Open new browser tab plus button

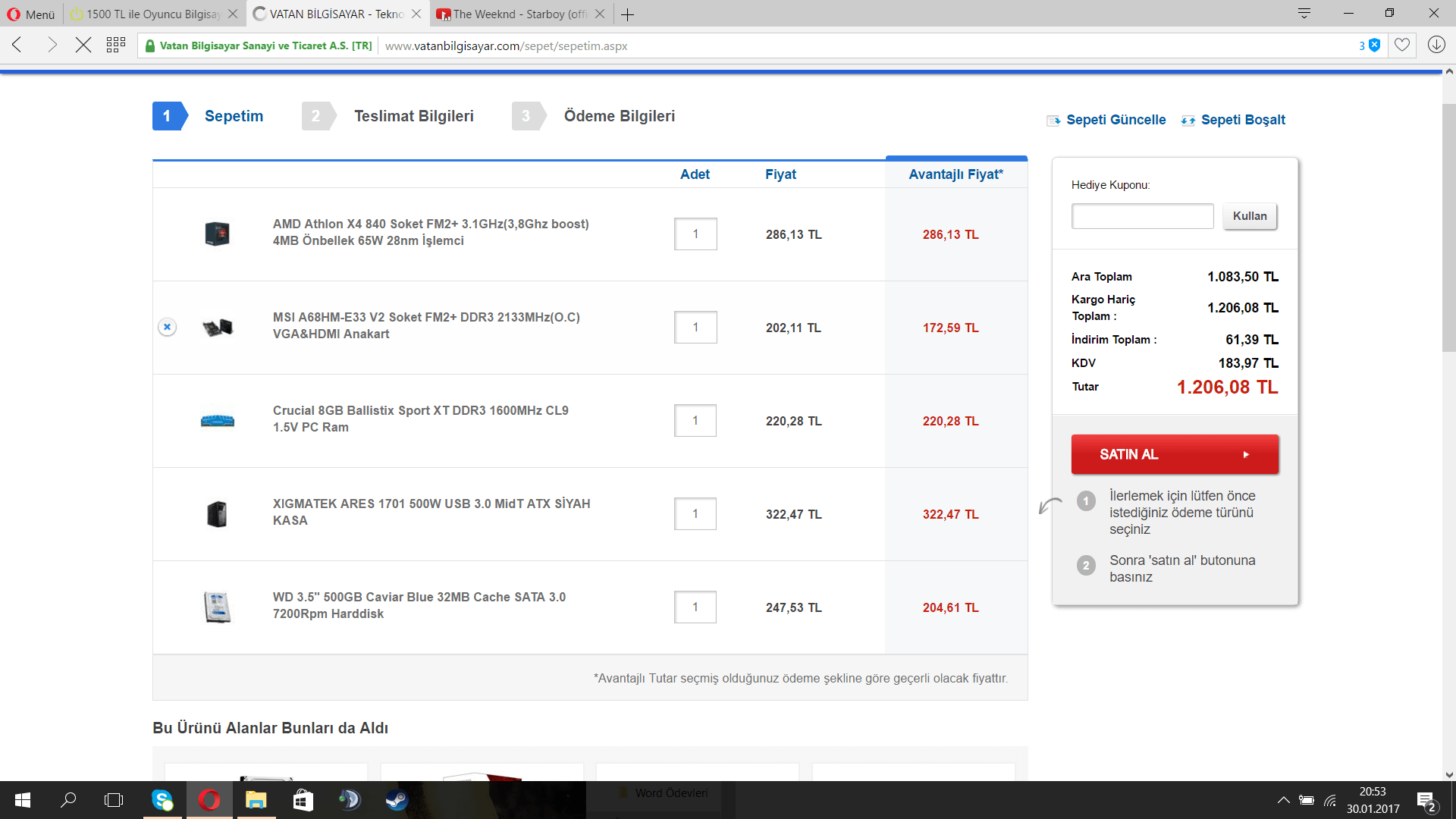(x=627, y=14)
